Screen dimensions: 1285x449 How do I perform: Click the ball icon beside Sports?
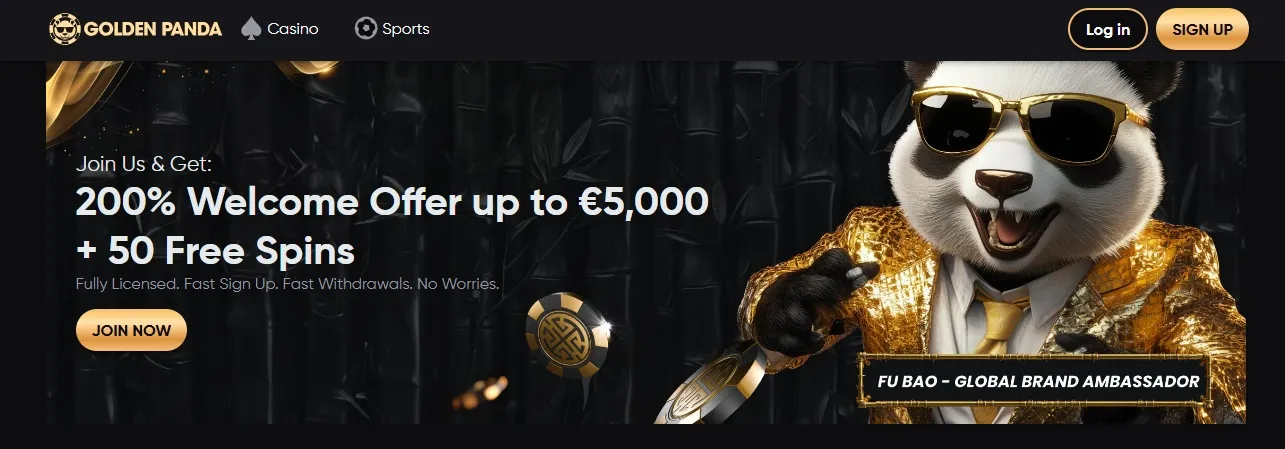[x=366, y=29]
